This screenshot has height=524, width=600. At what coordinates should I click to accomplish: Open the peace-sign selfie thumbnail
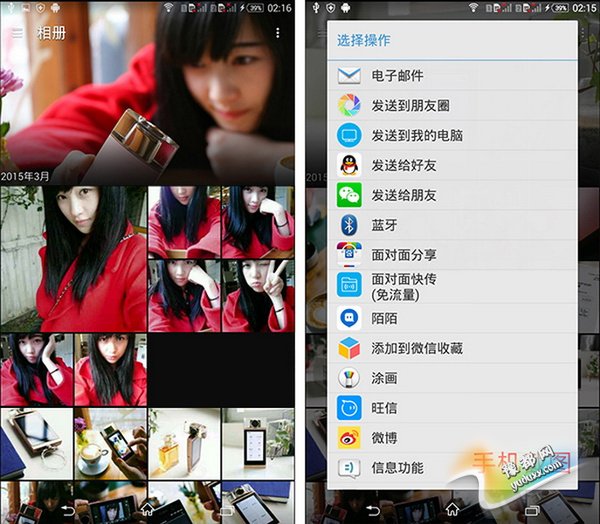(x=258, y=296)
